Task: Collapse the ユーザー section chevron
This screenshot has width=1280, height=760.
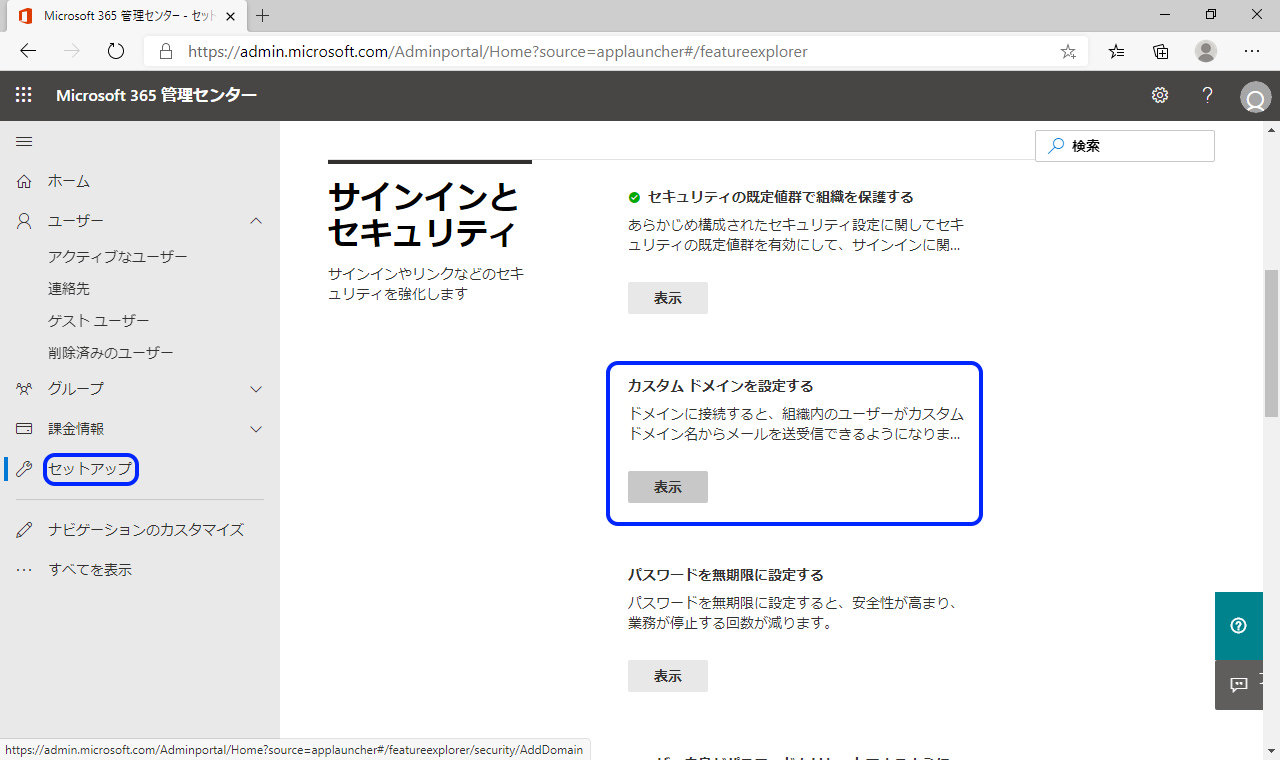Action: pos(256,221)
